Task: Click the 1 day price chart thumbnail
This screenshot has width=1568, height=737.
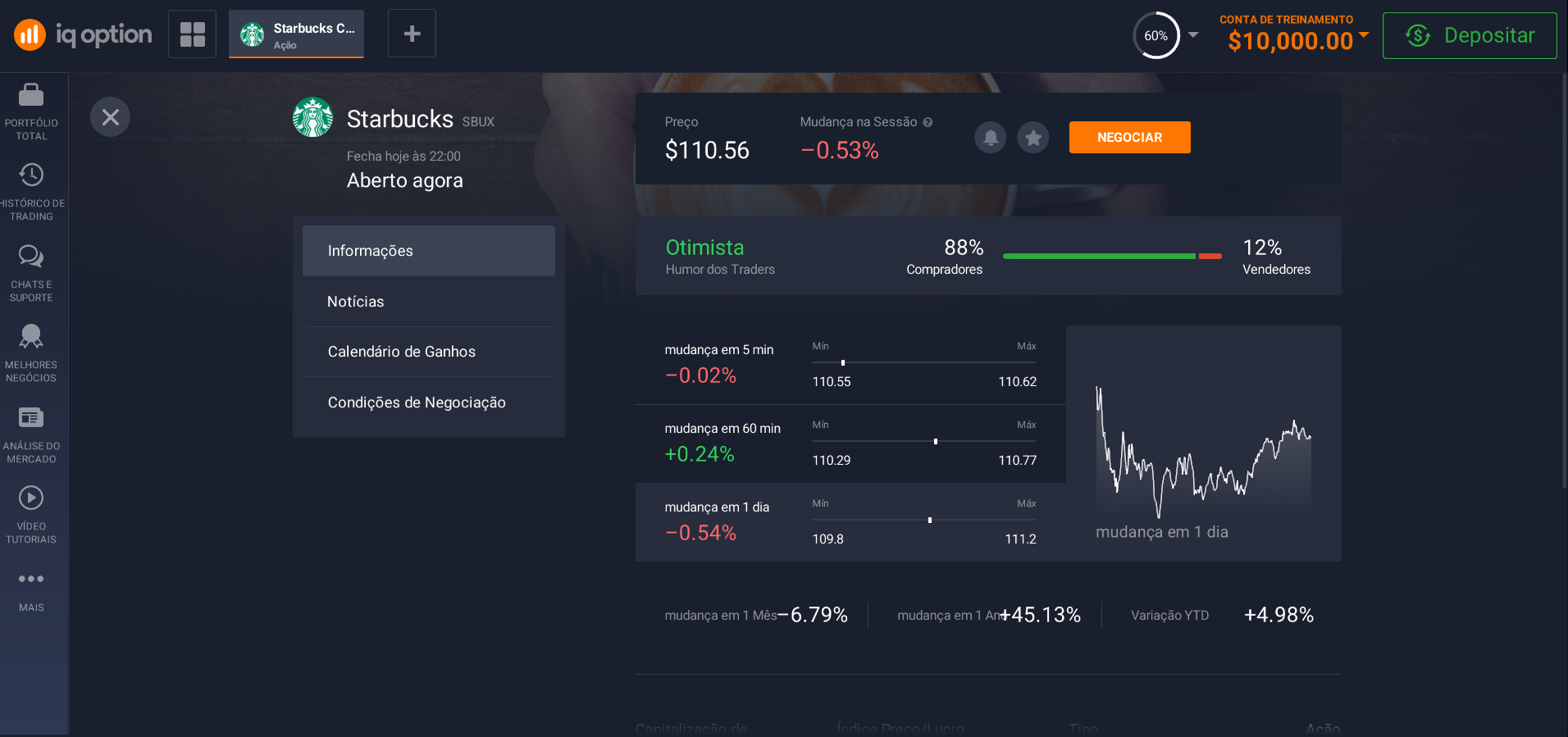Action: [x=1203, y=444]
